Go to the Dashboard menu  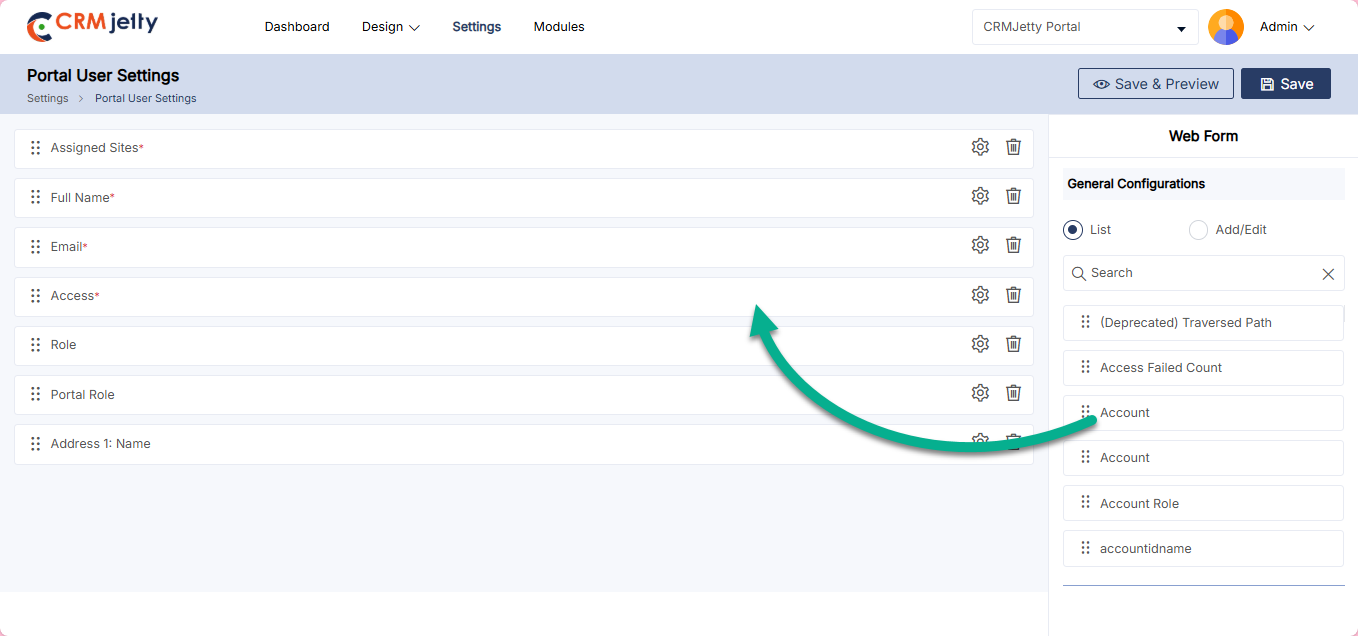coord(297,27)
